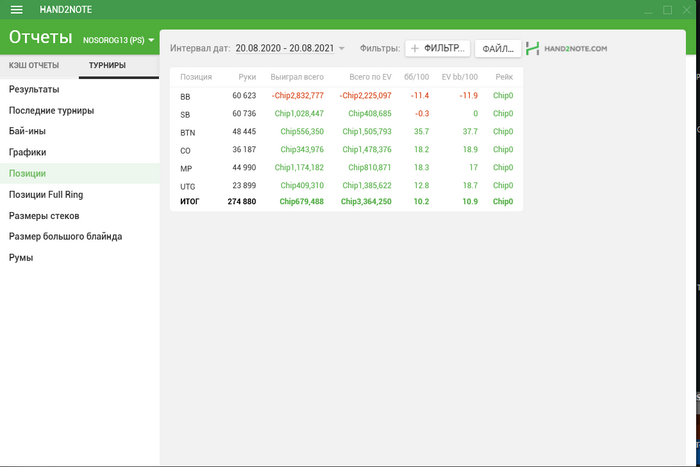Screen dimensions: 700x467
Task: Select the MP position row
Action: click(x=346, y=167)
